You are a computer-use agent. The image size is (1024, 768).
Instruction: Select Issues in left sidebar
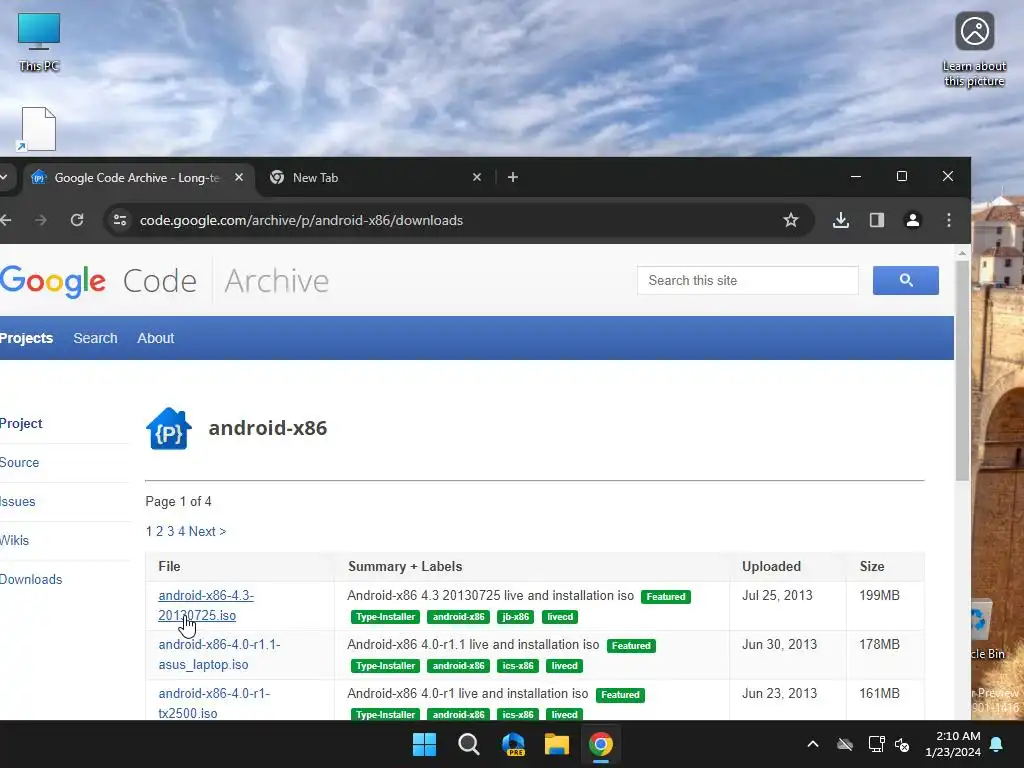click(x=18, y=502)
